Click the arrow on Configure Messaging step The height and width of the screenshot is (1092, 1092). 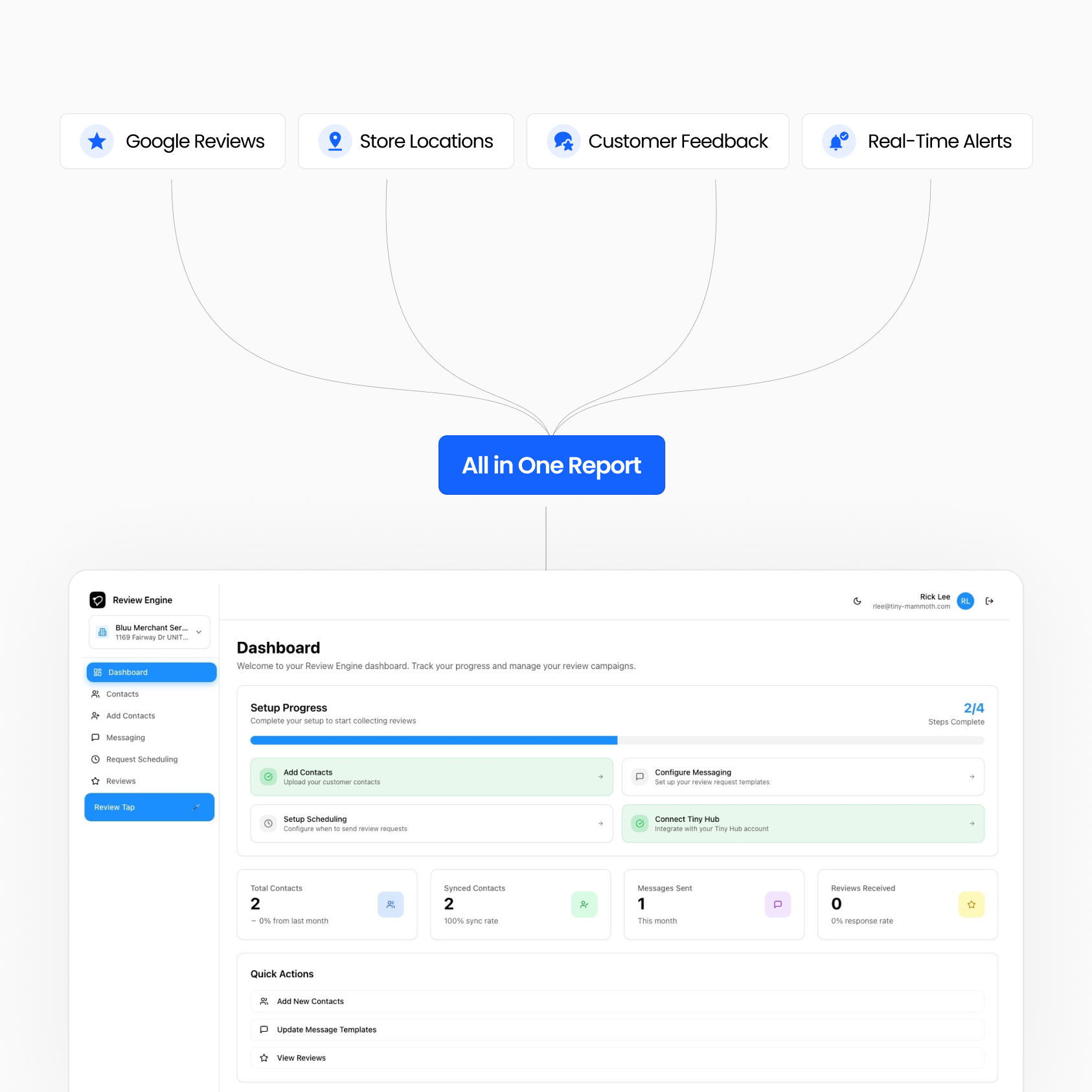coord(972,777)
